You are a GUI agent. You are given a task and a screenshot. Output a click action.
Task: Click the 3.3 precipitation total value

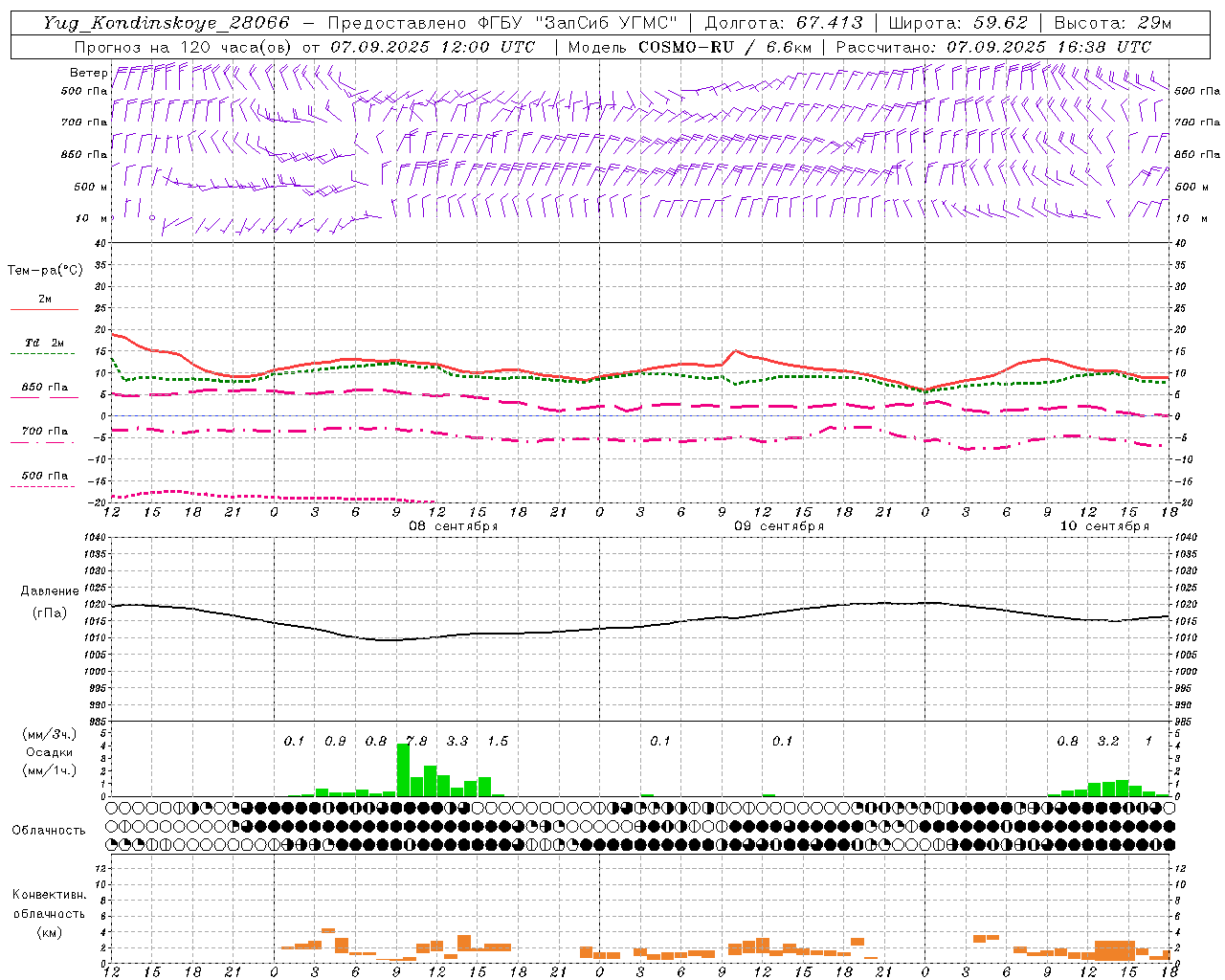[x=457, y=741]
